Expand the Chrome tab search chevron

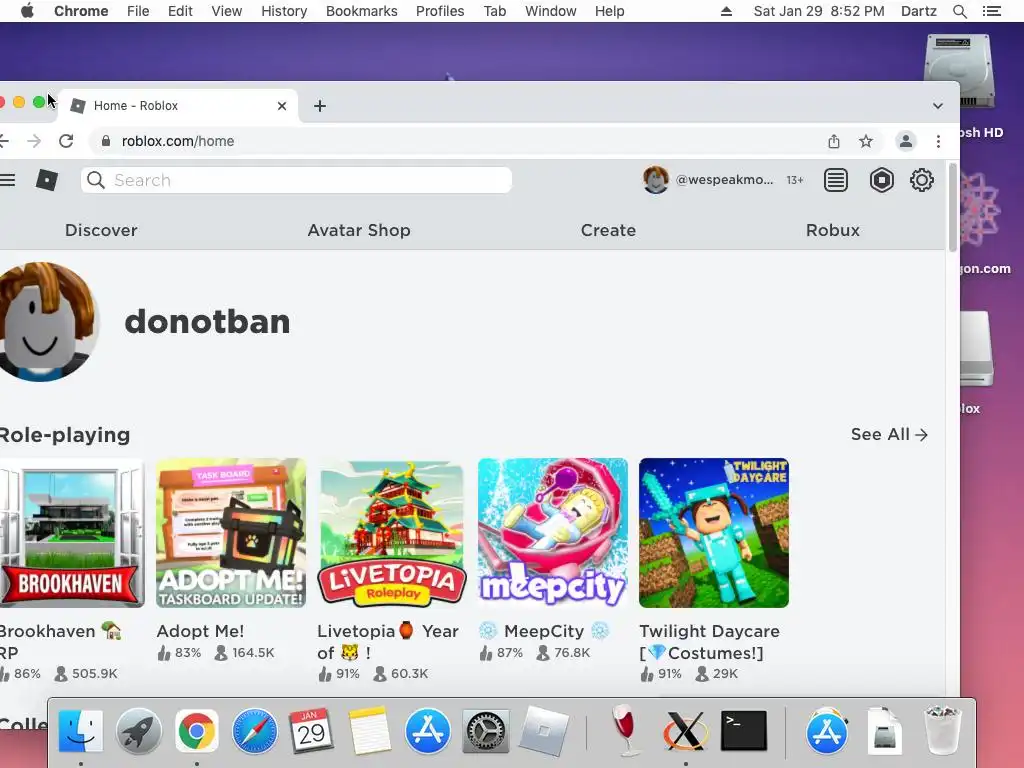(938, 106)
